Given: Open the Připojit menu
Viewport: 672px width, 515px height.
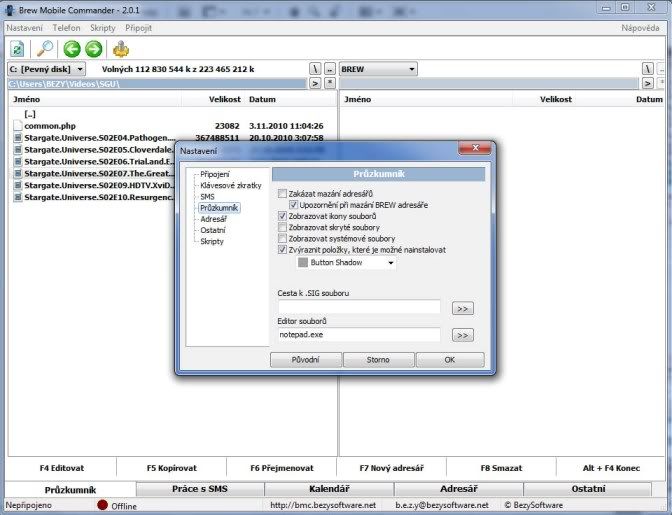Looking at the screenshot, I should click(138, 28).
